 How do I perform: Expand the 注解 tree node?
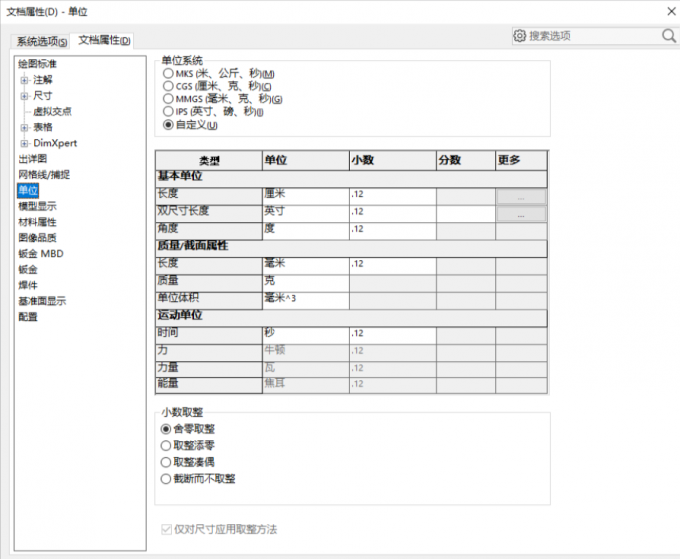24,80
